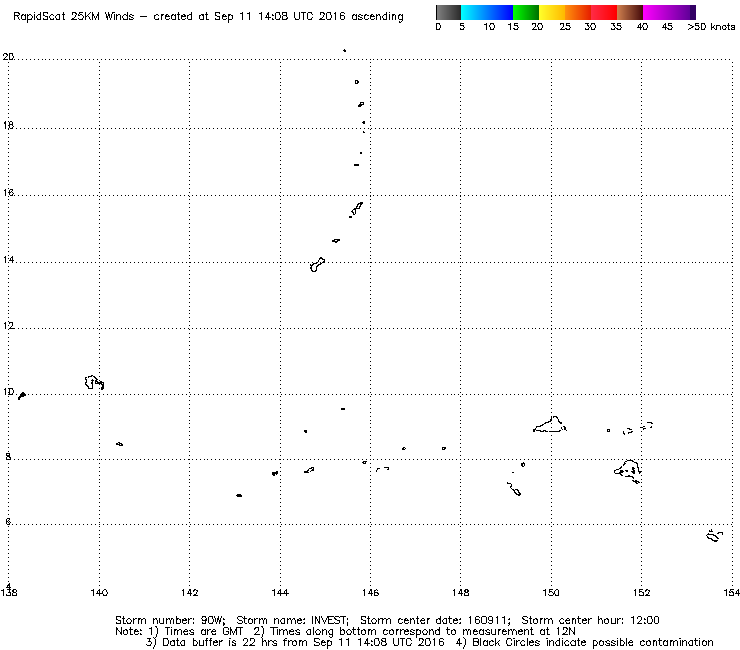Image resolution: width=740 pixels, height=650 pixels.
Task: Click the '140' longitude label on bottom axis
Action: coord(99,592)
